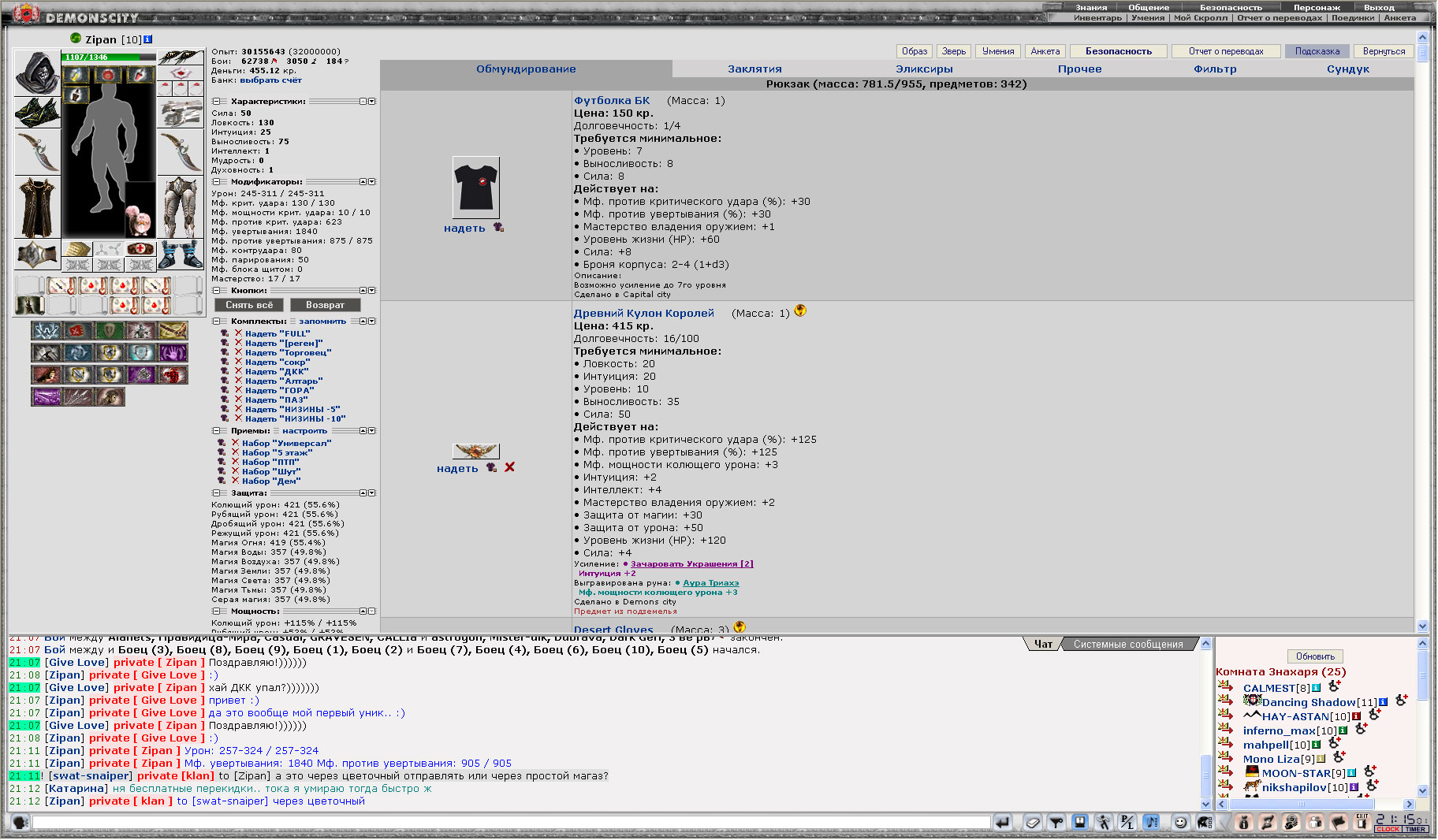
Task: Click the hooded helmet equipment slot
Action: [37, 73]
